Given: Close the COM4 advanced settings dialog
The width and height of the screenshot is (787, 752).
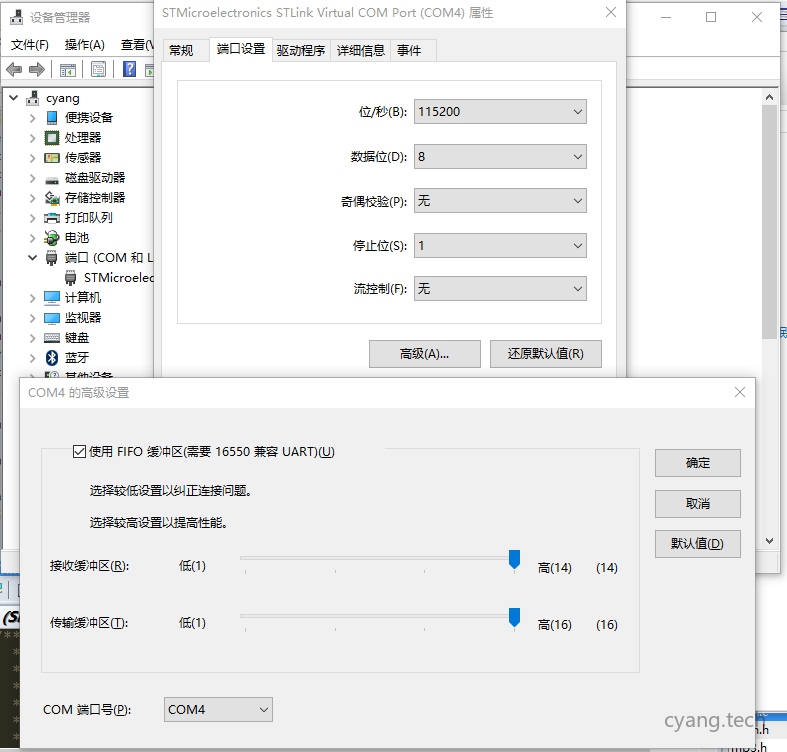Looking at the screenshot, I should [x=740, y=392].
